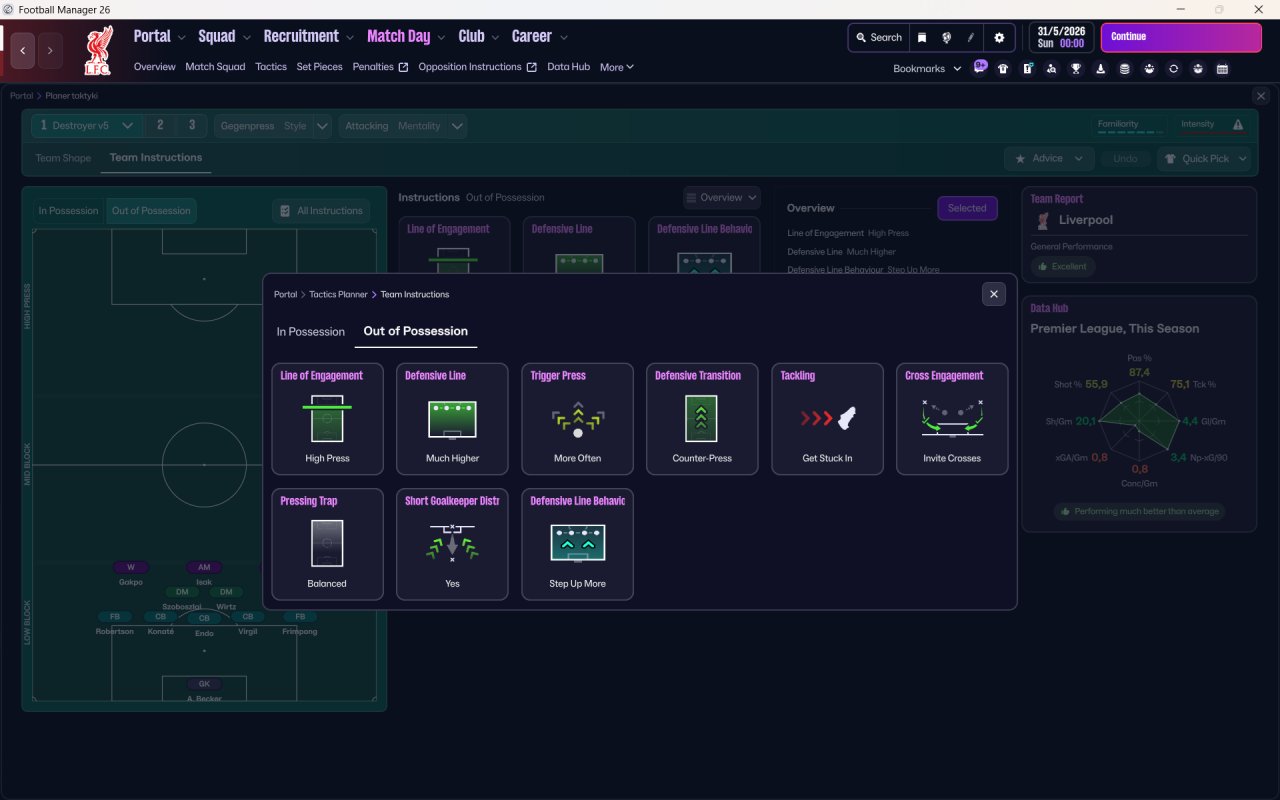Go forward using the right arrow button
The image size is (1280, 800).
click(x=50, y=50)
